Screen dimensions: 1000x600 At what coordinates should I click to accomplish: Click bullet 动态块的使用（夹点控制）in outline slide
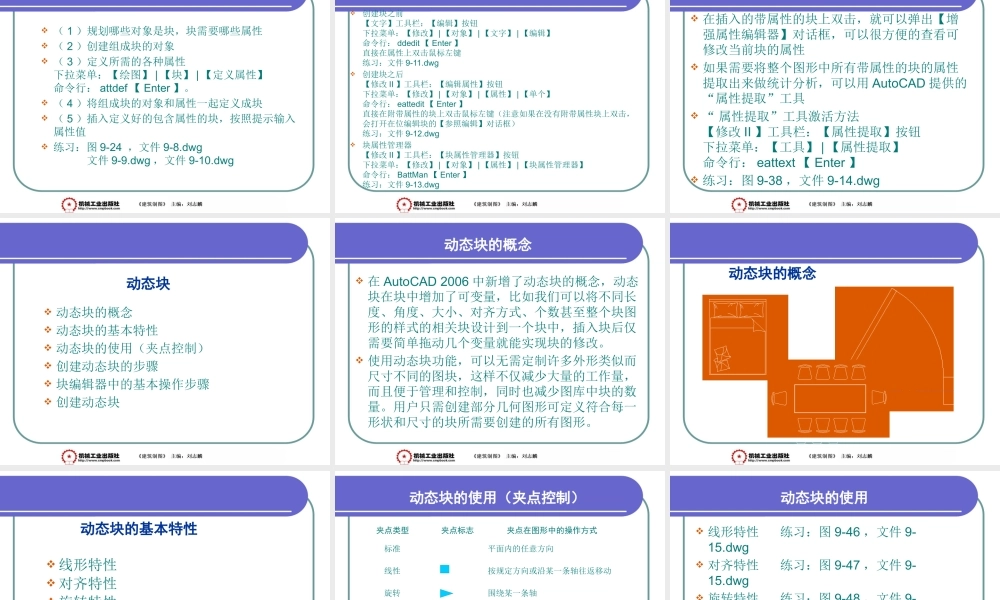132,348
